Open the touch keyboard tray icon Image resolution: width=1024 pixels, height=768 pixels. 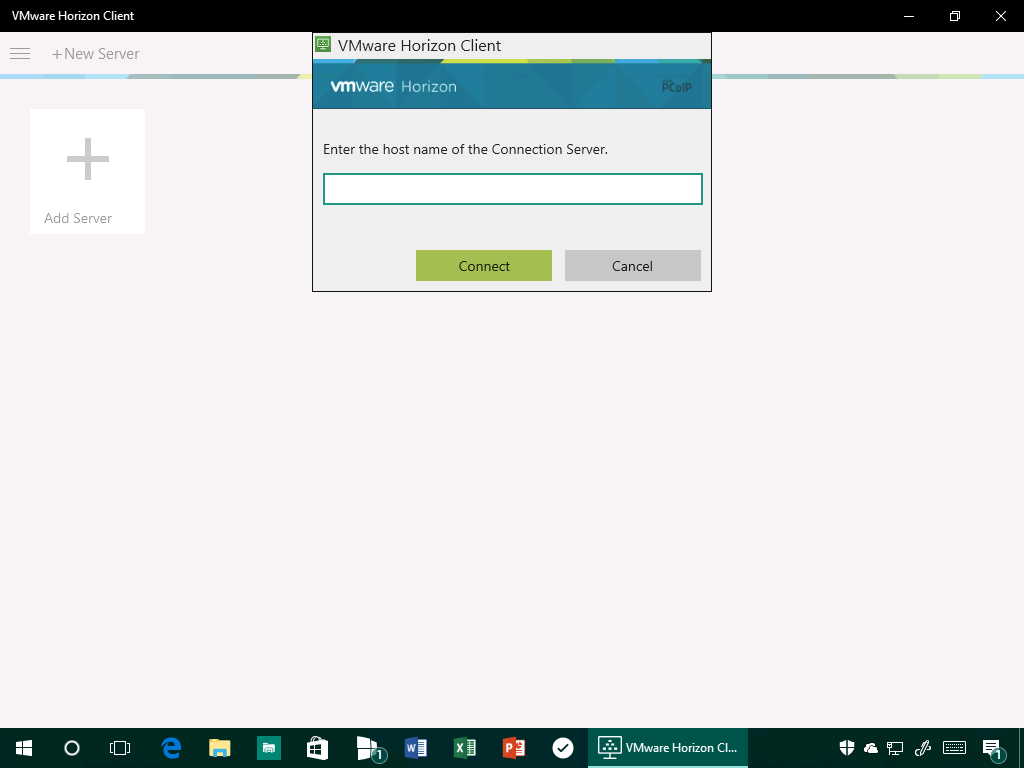[955, 748]
